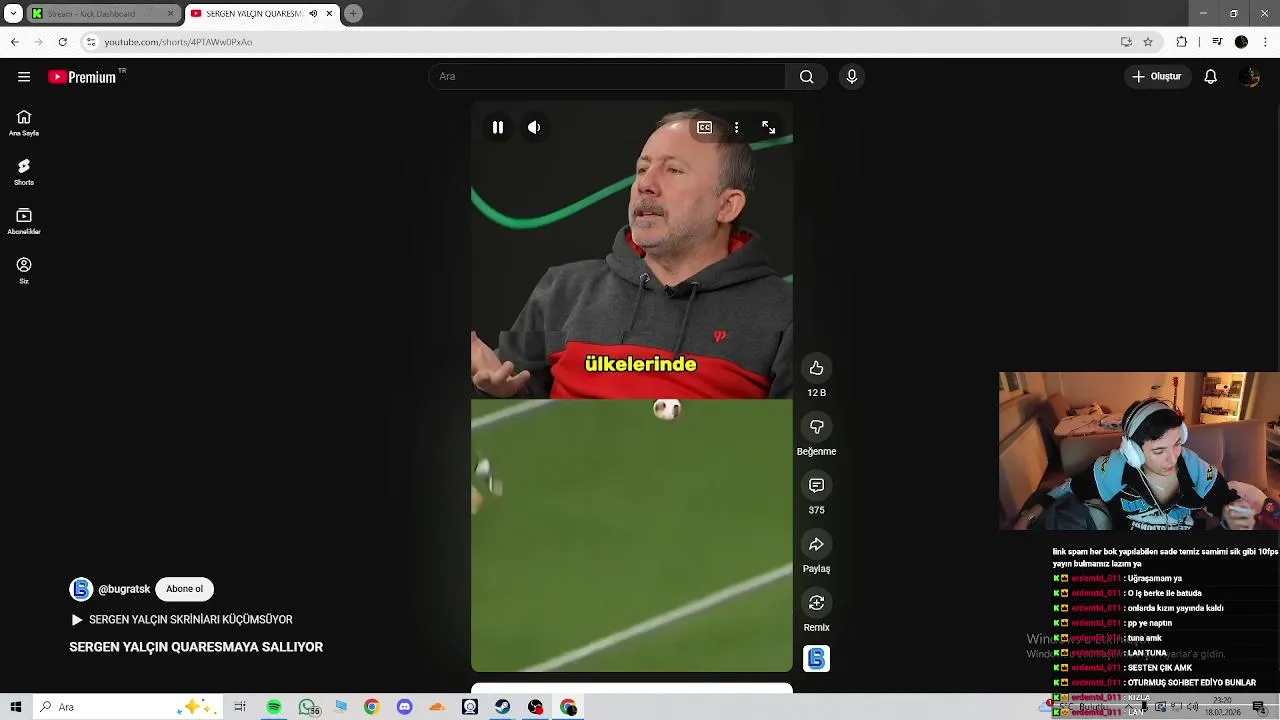Open Chrome three-dot menu
This screenshot has width=1280, height=720.
tap(1265, 42)
